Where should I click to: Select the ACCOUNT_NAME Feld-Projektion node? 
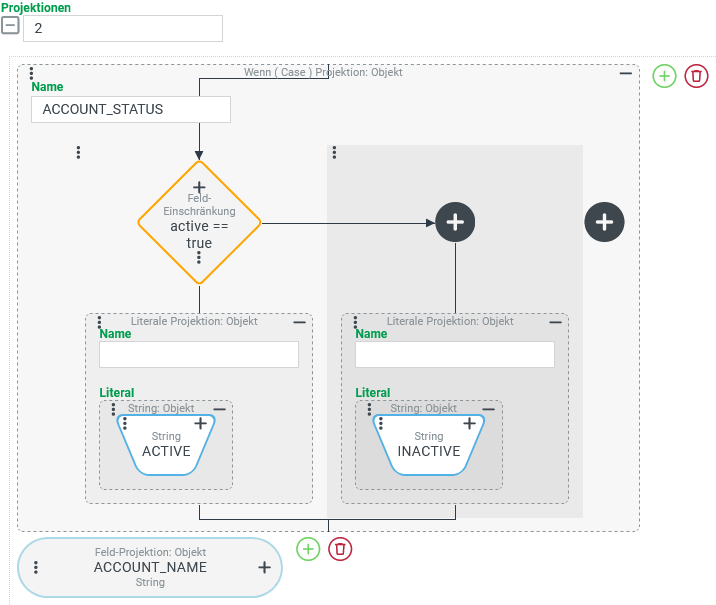pos(150,567)
